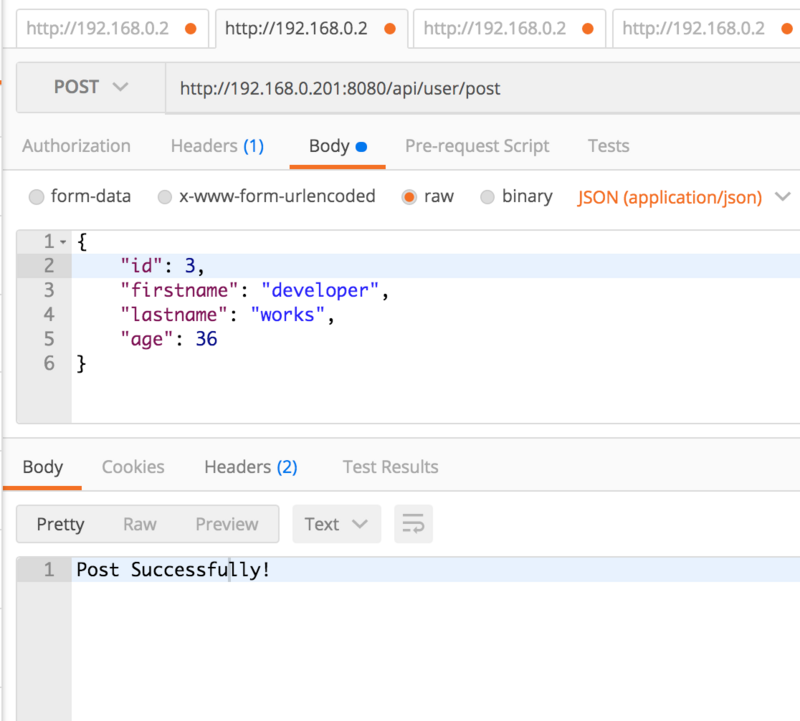Click the wrap lines icon beside Text dropdown

[413, 523]
